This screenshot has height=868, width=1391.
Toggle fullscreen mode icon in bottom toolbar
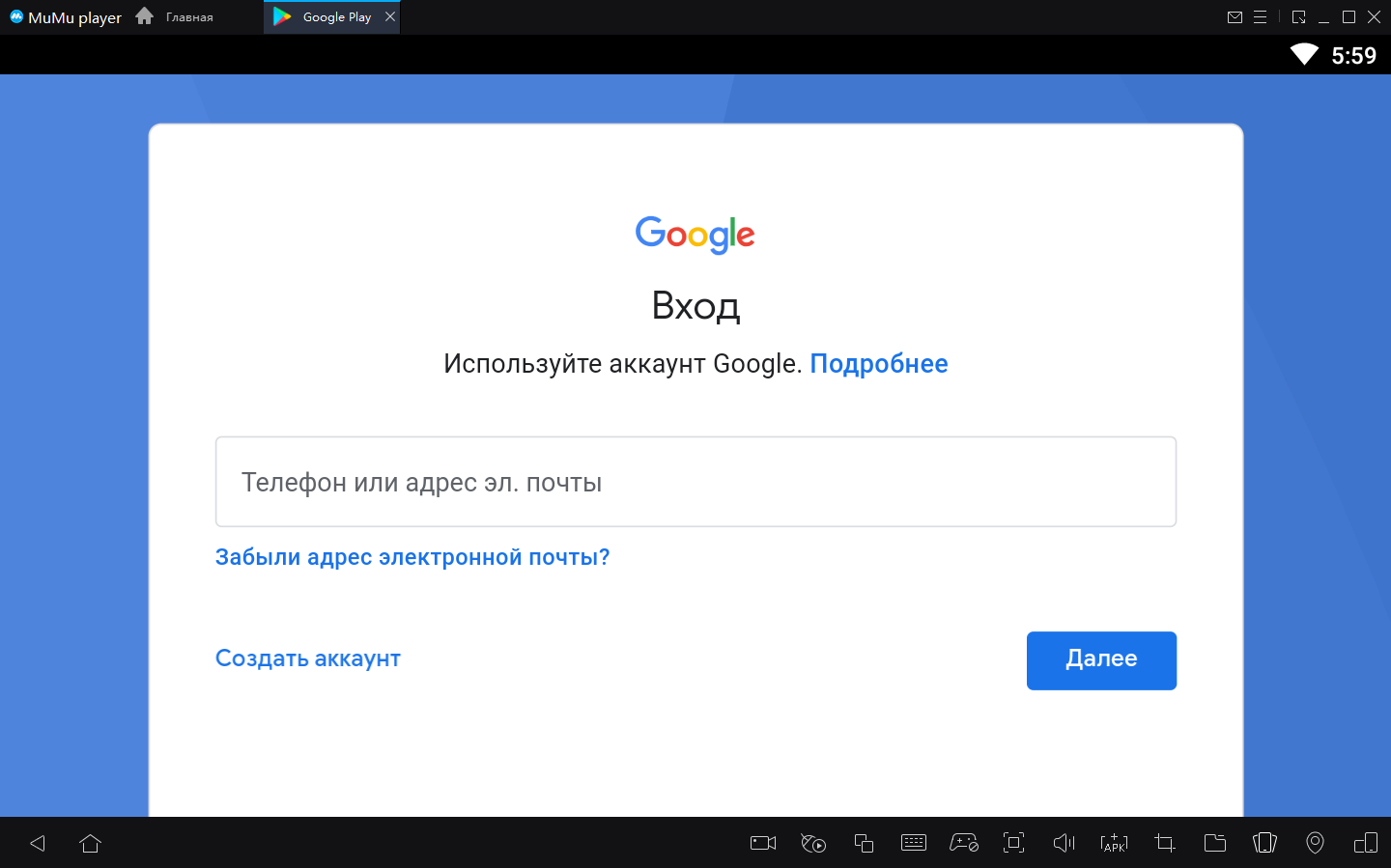point(1013,843)
